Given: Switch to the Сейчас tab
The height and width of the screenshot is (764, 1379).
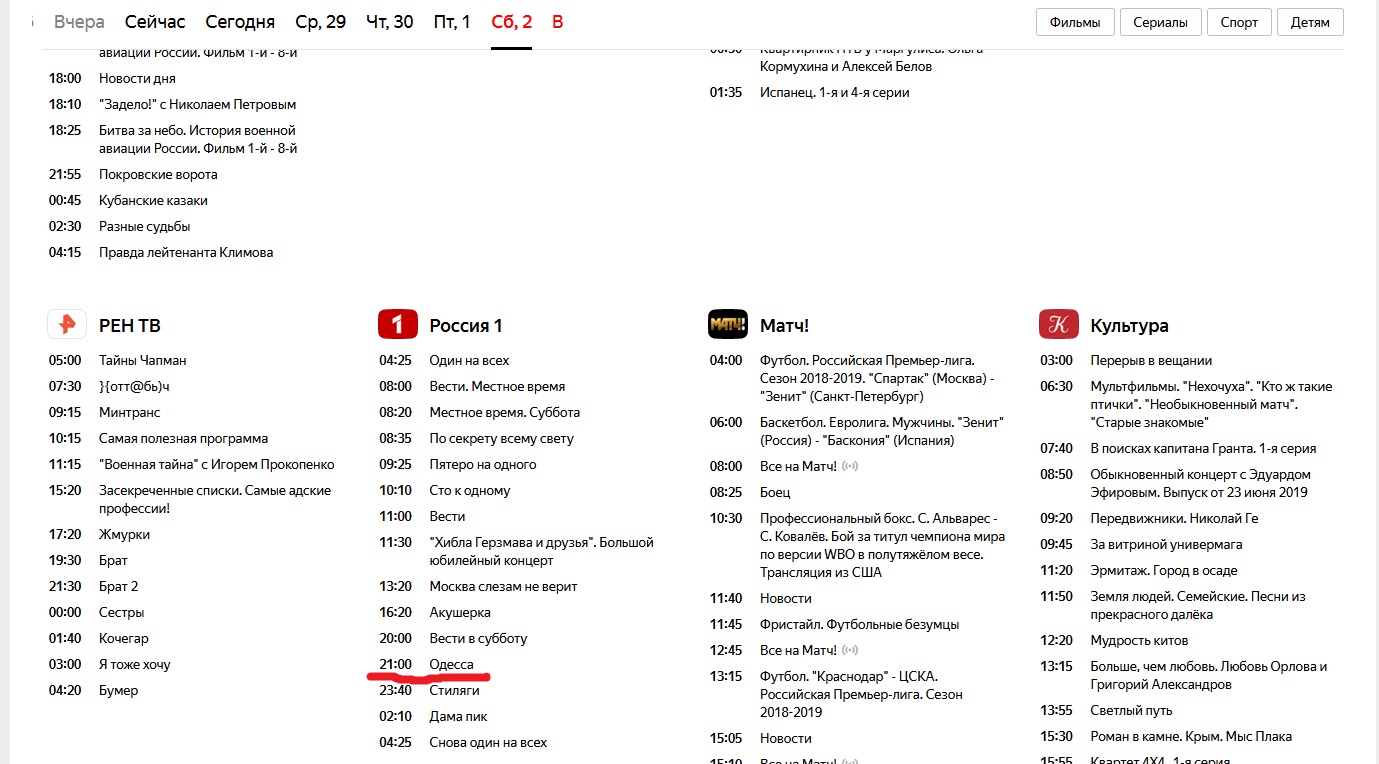Looking at the screenshot, I should pos(155,22).
